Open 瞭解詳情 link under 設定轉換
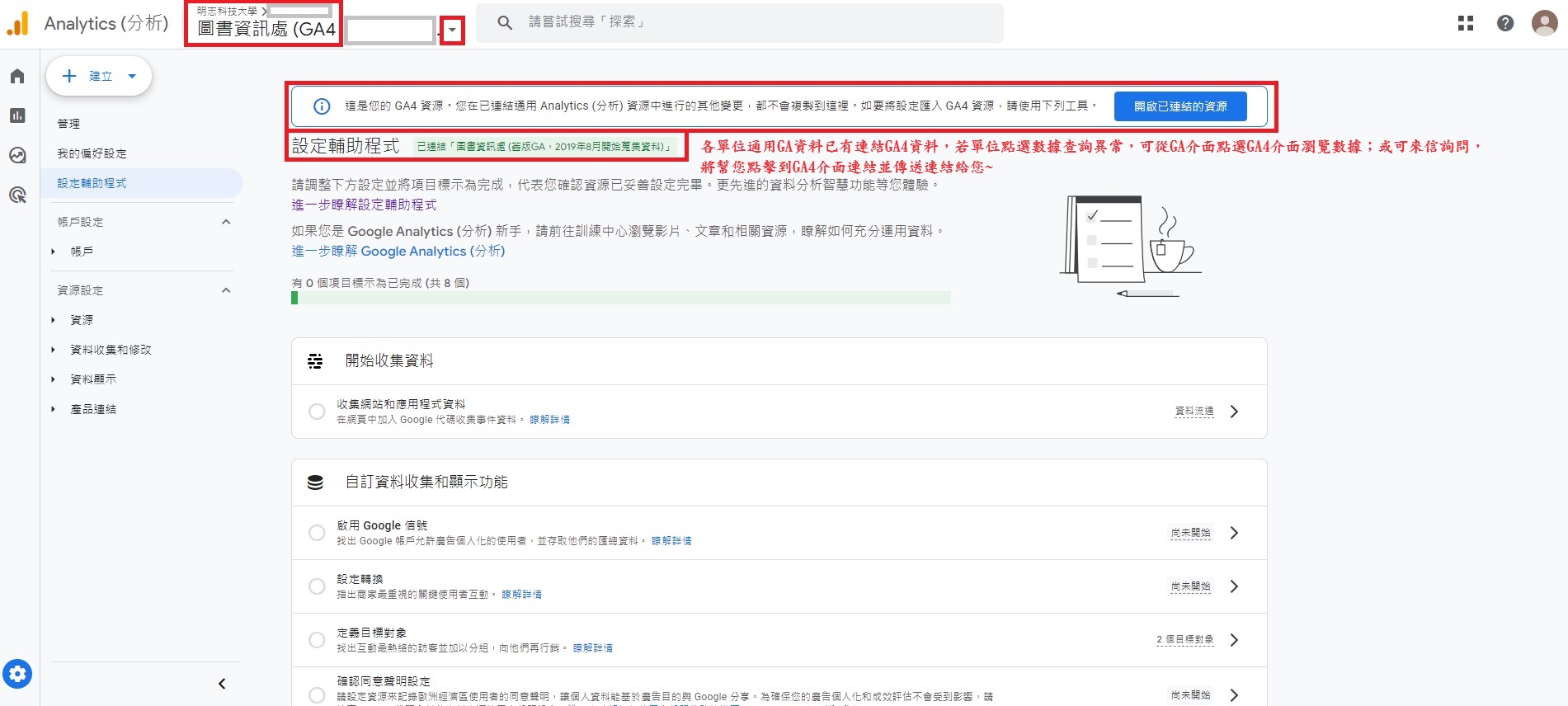This screenshot has width=1568, height=706. tap(521, 595)
